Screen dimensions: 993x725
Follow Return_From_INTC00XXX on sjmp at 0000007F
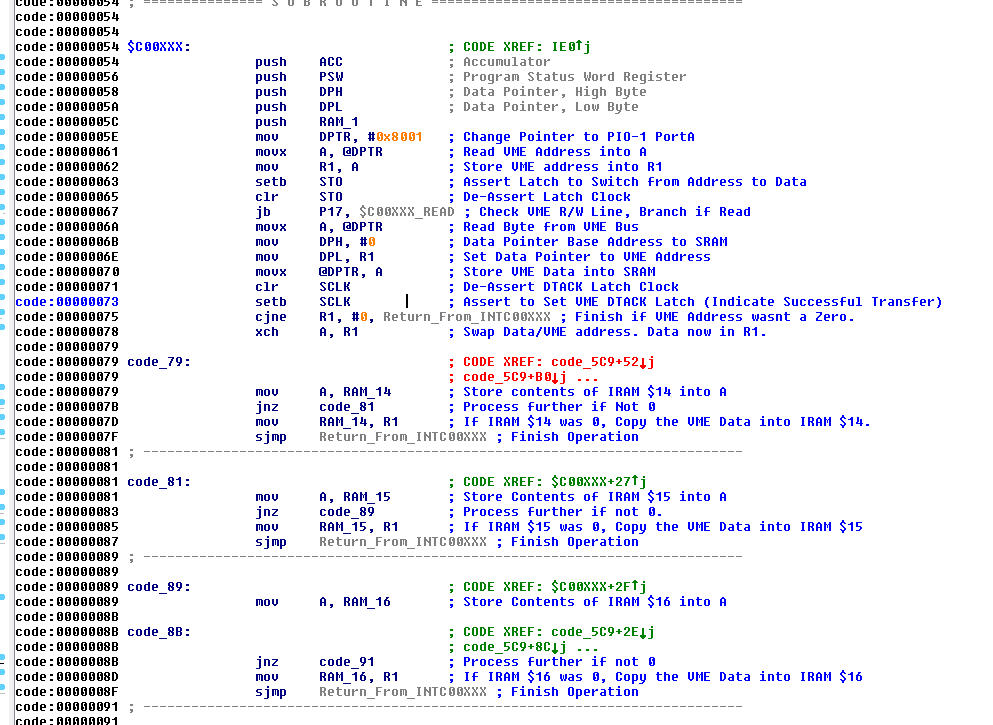click(x=403, y=437)
